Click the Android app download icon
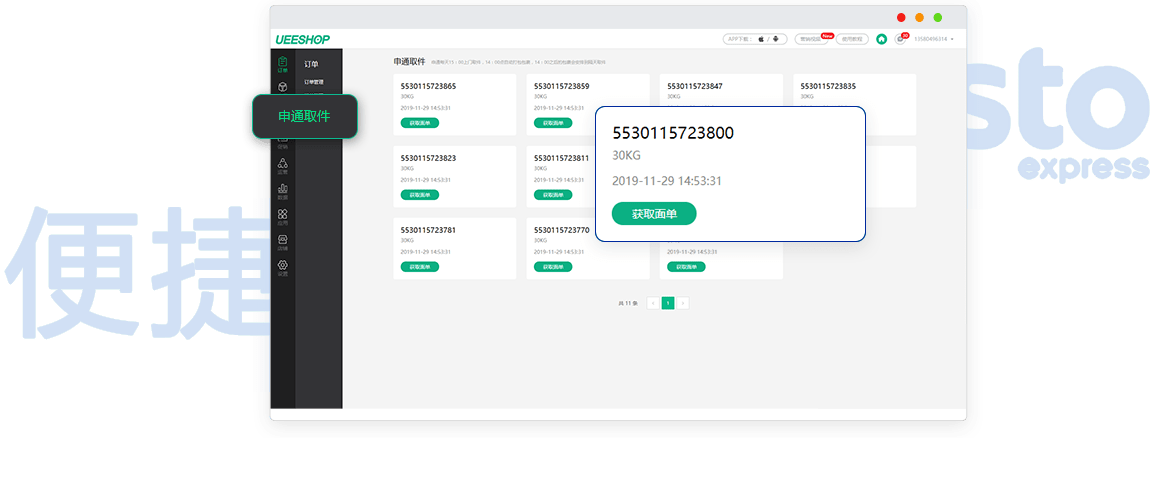The height and width of the screenshot is (500, 1159). point(775,39)
